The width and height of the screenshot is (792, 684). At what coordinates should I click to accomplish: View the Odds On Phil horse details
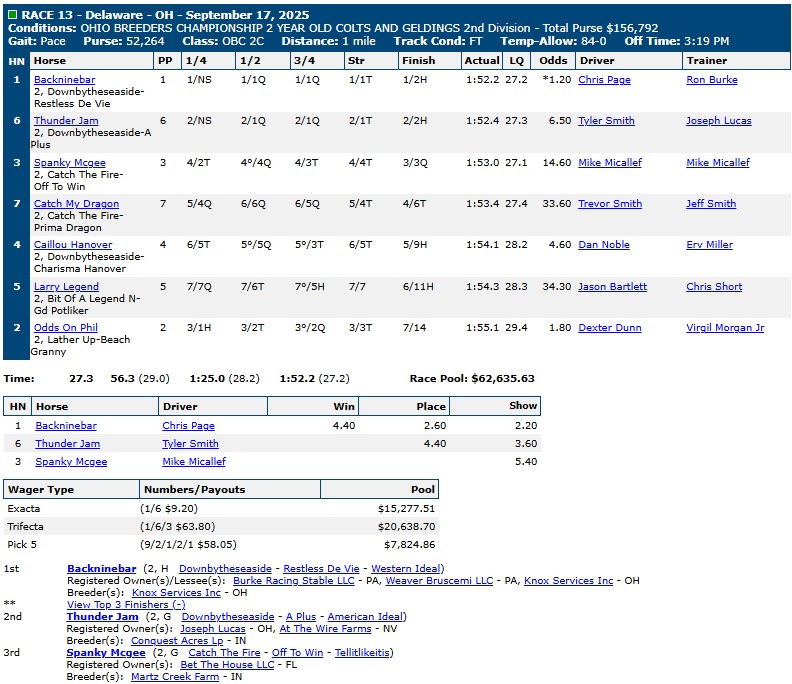66,328
